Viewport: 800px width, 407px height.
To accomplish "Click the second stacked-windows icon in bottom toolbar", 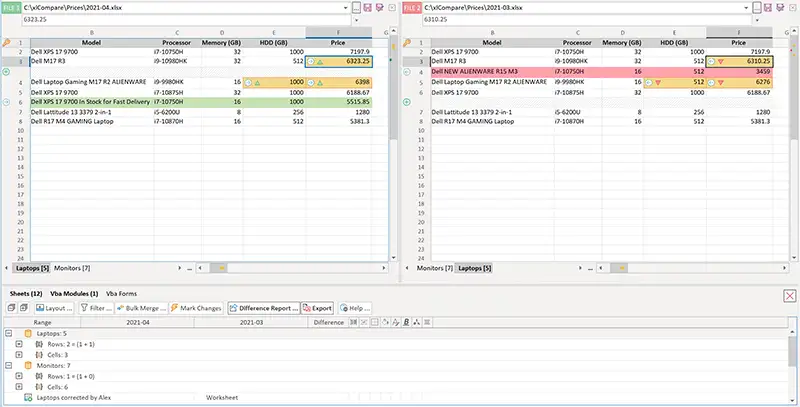I will click(23, 308).
